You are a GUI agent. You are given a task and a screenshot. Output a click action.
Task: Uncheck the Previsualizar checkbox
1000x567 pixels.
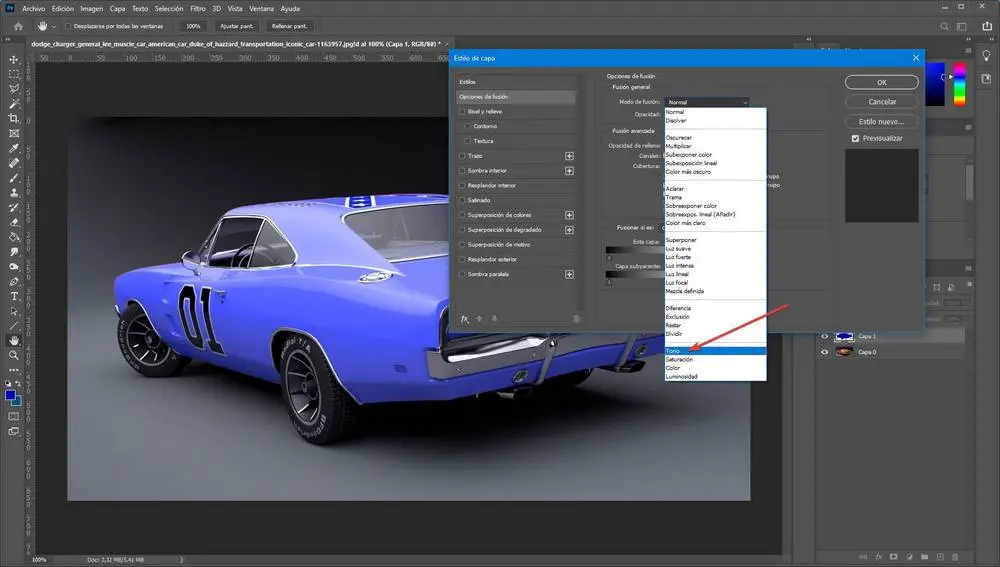[x=855, y=138]
